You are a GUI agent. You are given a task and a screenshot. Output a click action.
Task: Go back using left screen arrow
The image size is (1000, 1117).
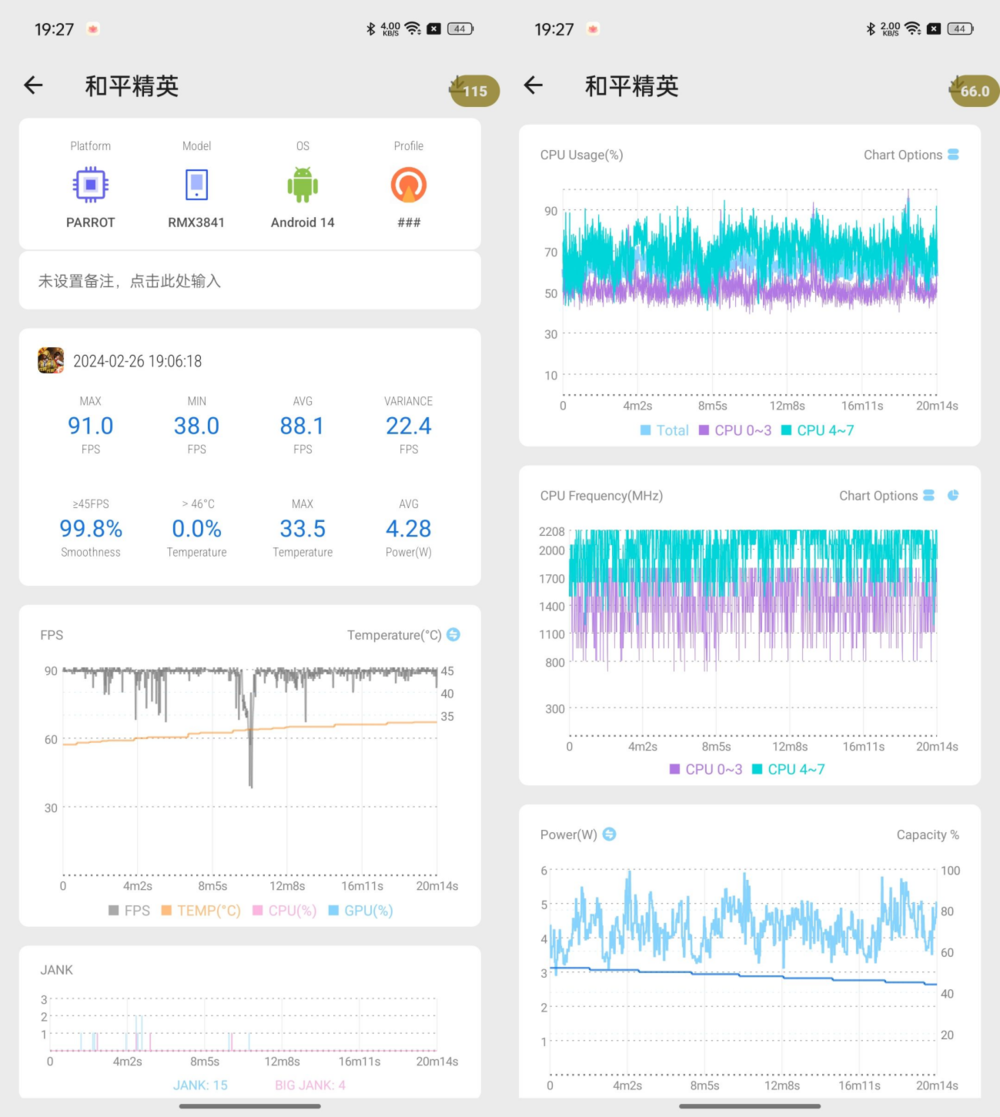pos(33,85)
